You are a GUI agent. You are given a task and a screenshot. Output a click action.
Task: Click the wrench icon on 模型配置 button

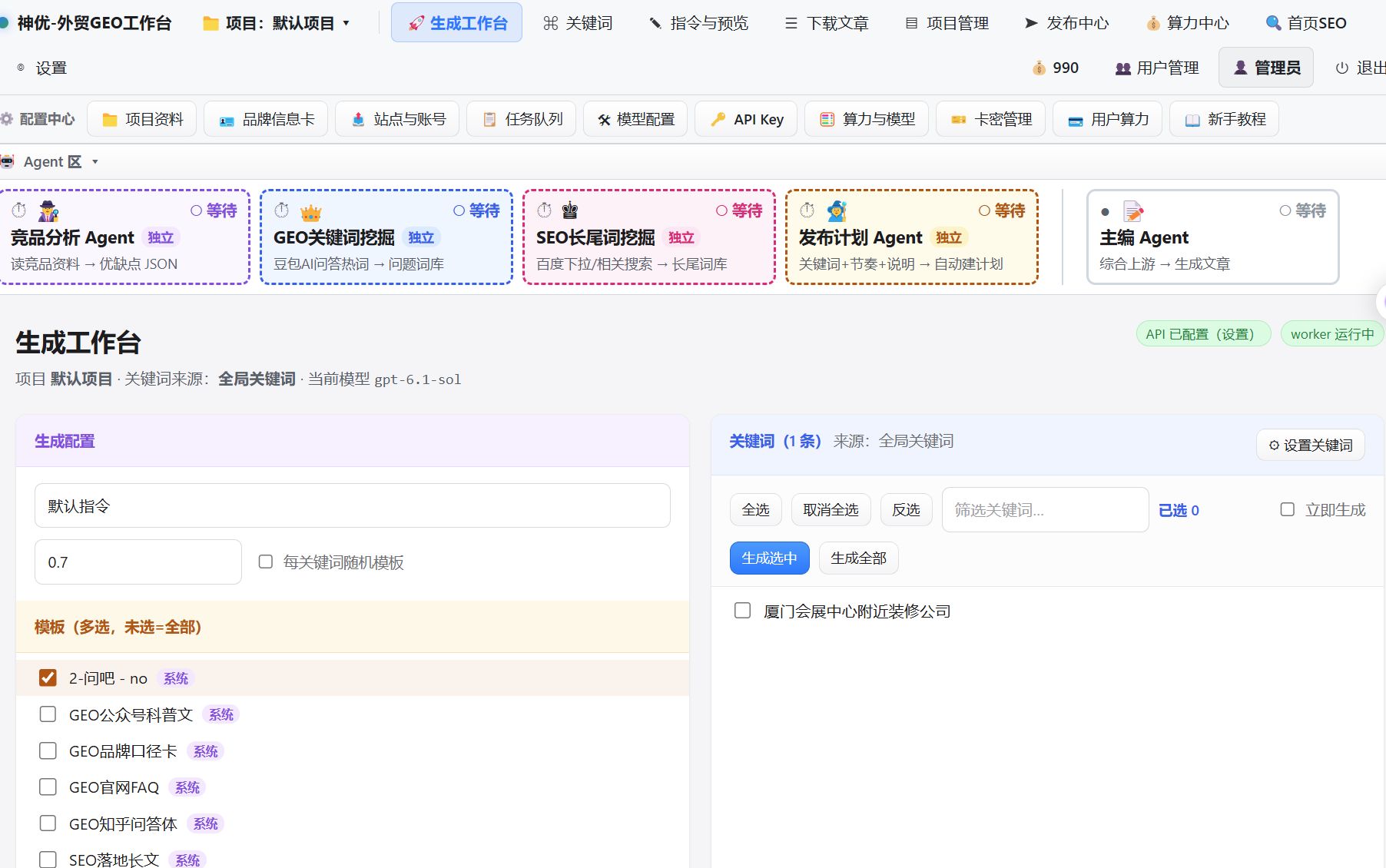pyautogui.click(x=604, y=119)
